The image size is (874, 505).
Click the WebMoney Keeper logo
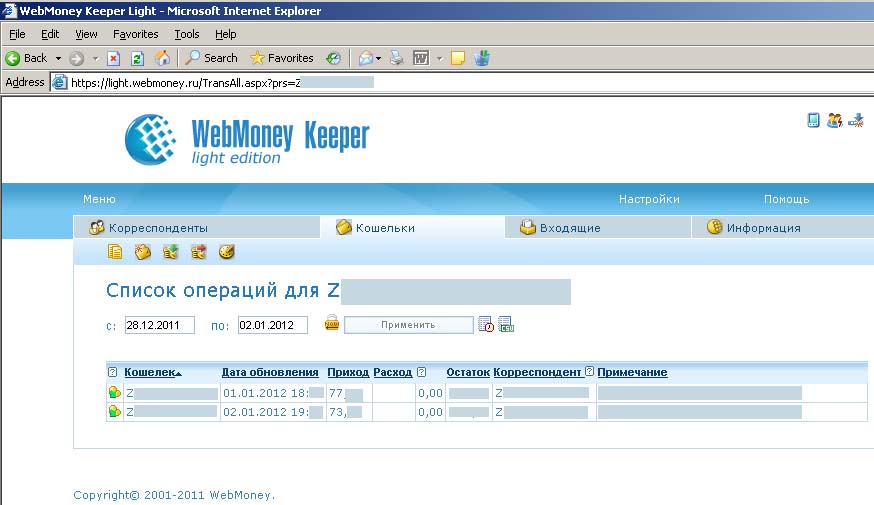tap(247, 140)
